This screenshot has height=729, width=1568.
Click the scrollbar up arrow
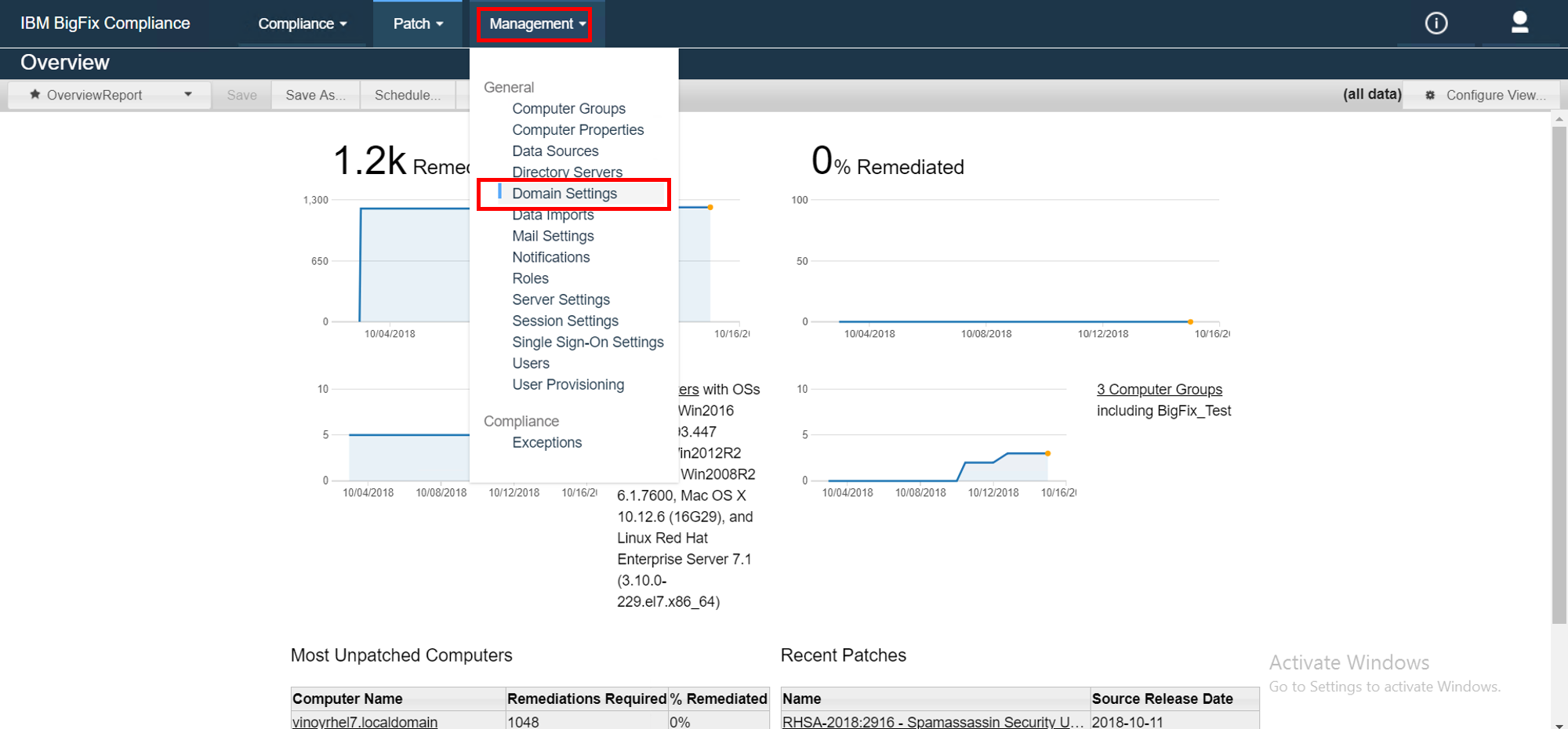click(x=1559, y=119)
